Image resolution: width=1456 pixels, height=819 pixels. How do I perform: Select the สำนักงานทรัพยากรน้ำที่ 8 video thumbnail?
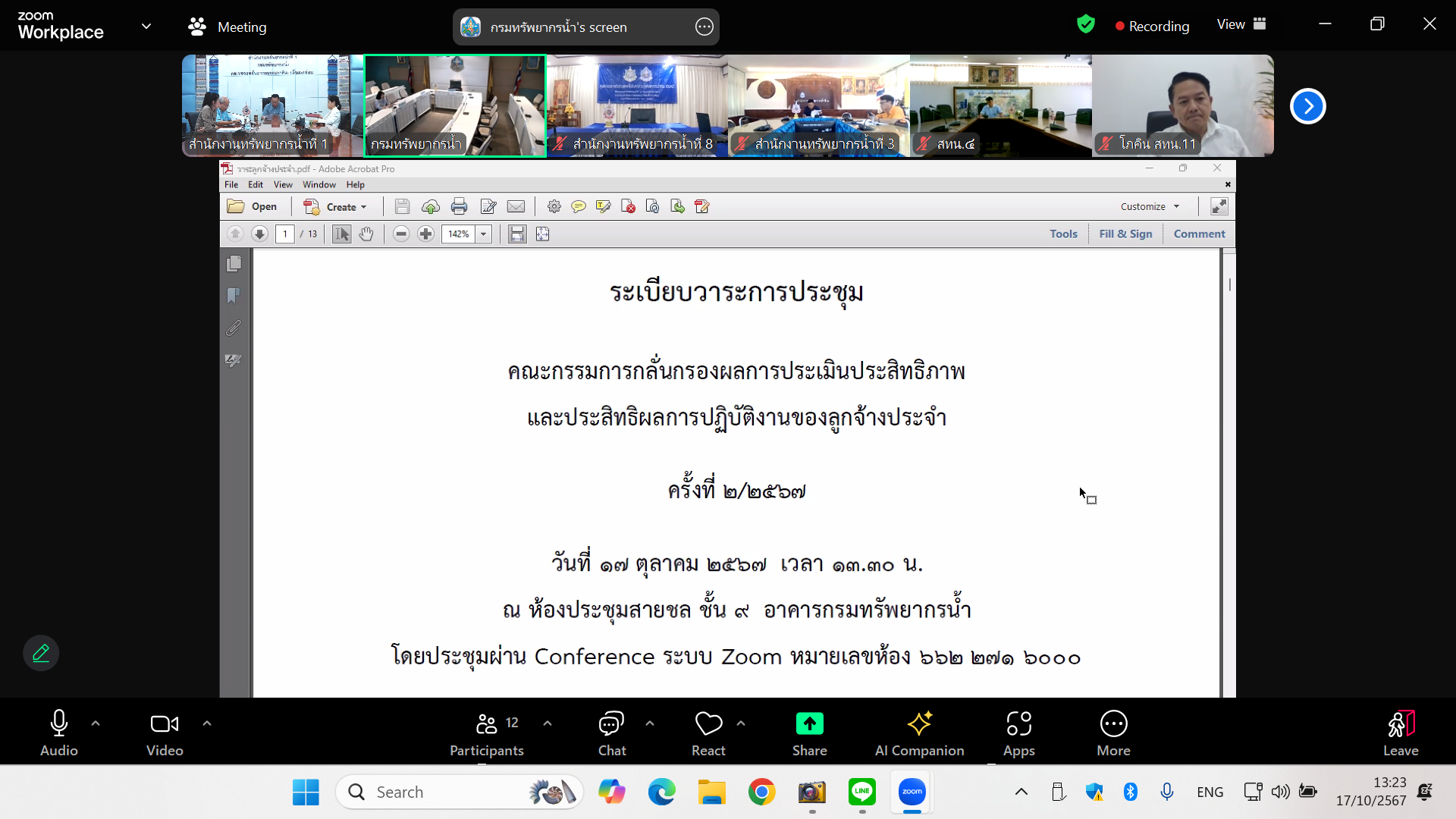(x=637, y=106)
